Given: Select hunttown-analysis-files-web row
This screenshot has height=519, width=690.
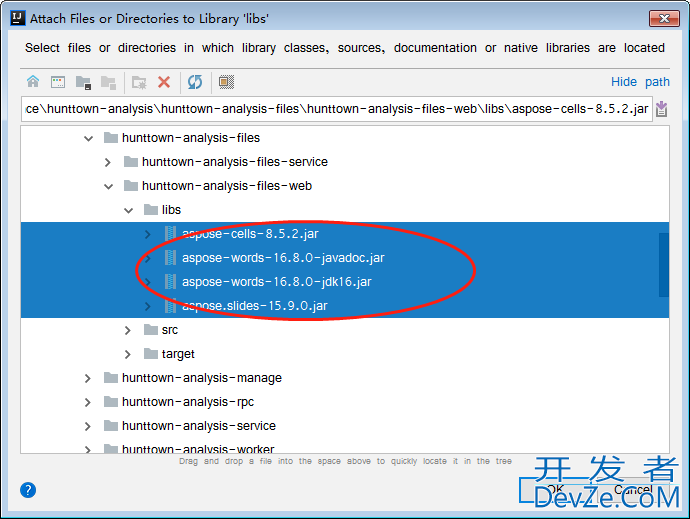Looking at the screenshot, I should click(345, 186).
